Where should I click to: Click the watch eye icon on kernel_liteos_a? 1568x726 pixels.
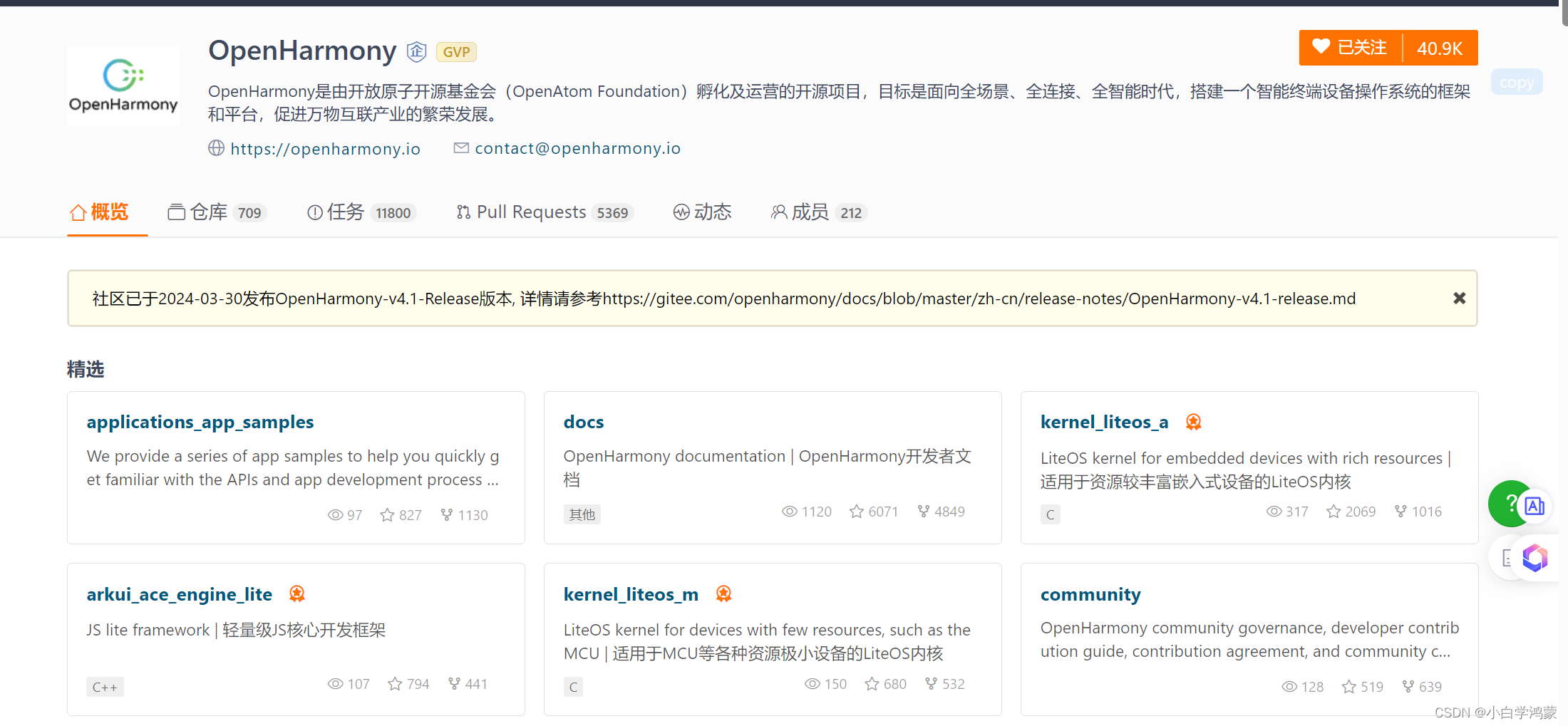[1274, 512]
